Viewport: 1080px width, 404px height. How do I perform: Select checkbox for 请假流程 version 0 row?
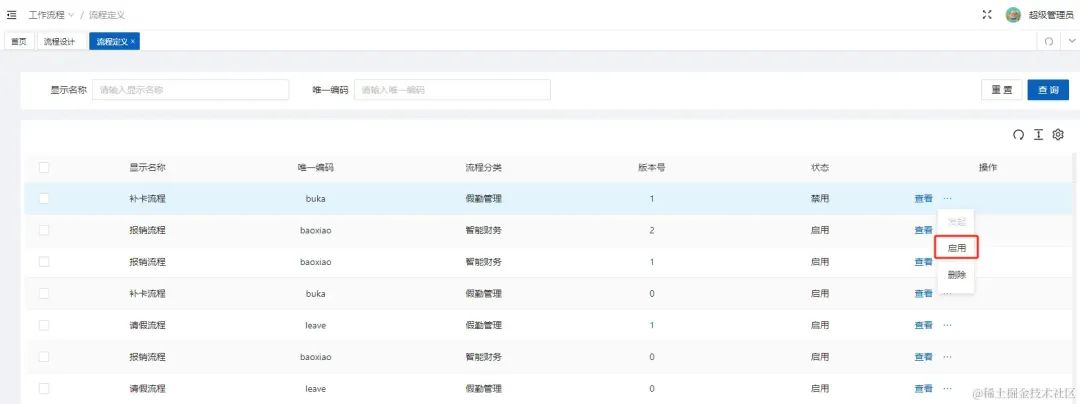[x=44, y=388]
